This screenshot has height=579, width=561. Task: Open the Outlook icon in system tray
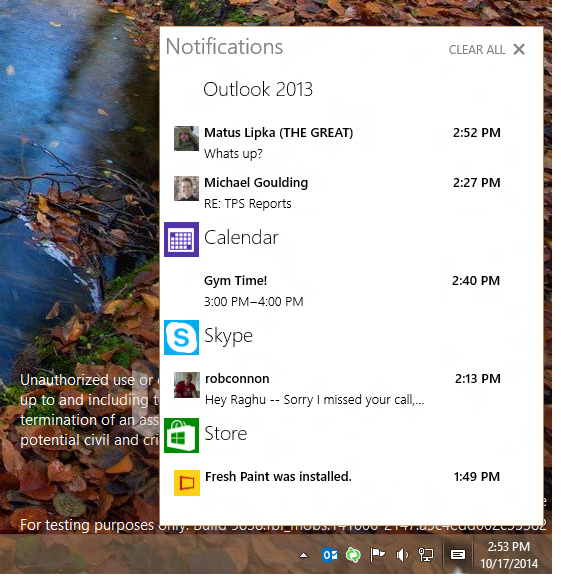pyautogui.click(x=329, y=555)
